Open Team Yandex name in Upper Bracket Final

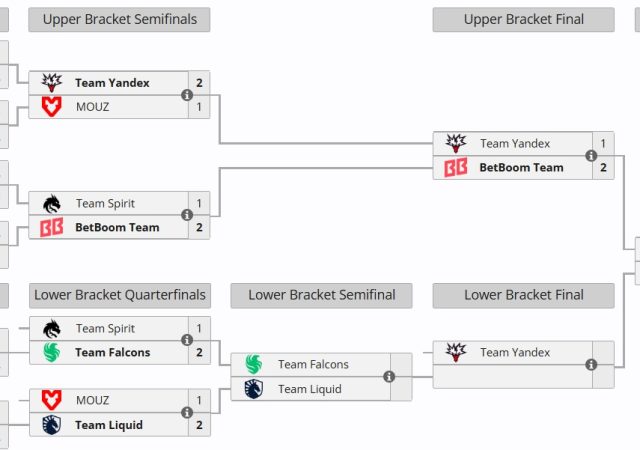point(515,143)
